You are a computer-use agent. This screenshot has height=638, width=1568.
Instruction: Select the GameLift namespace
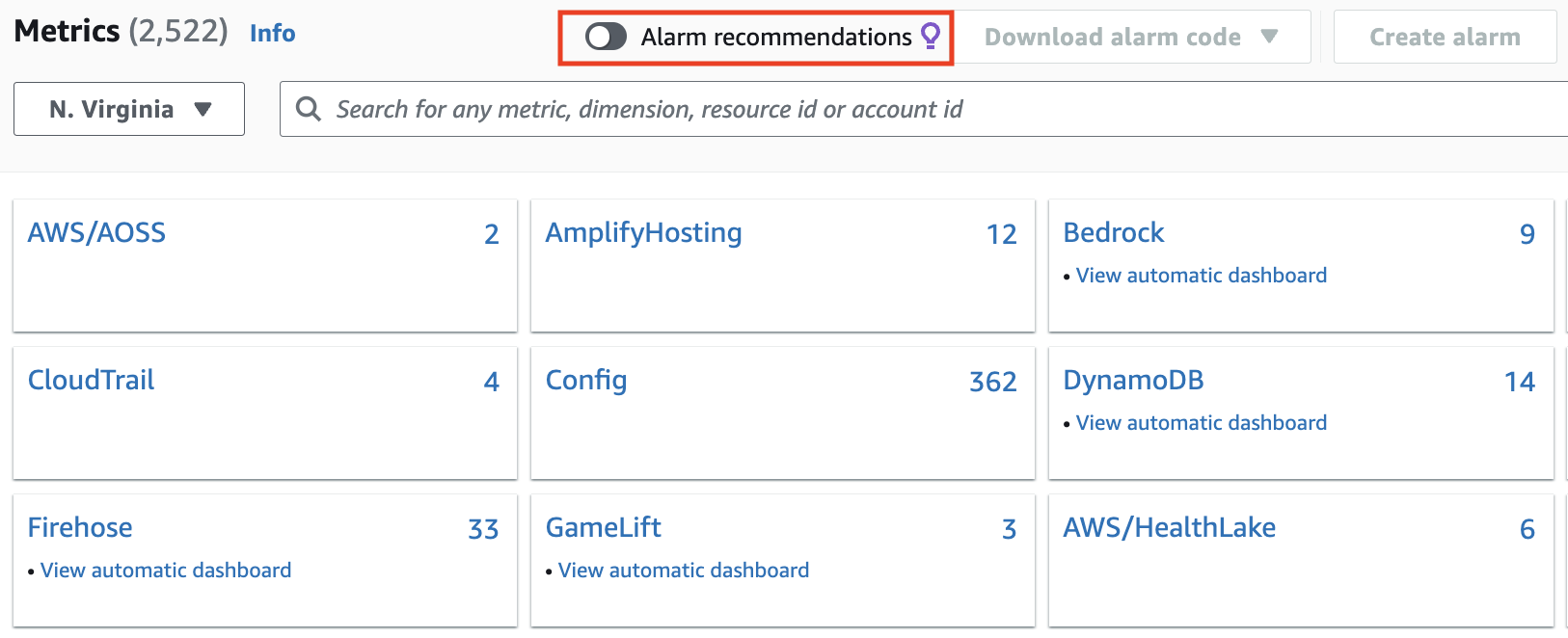[x=604, y=527]
